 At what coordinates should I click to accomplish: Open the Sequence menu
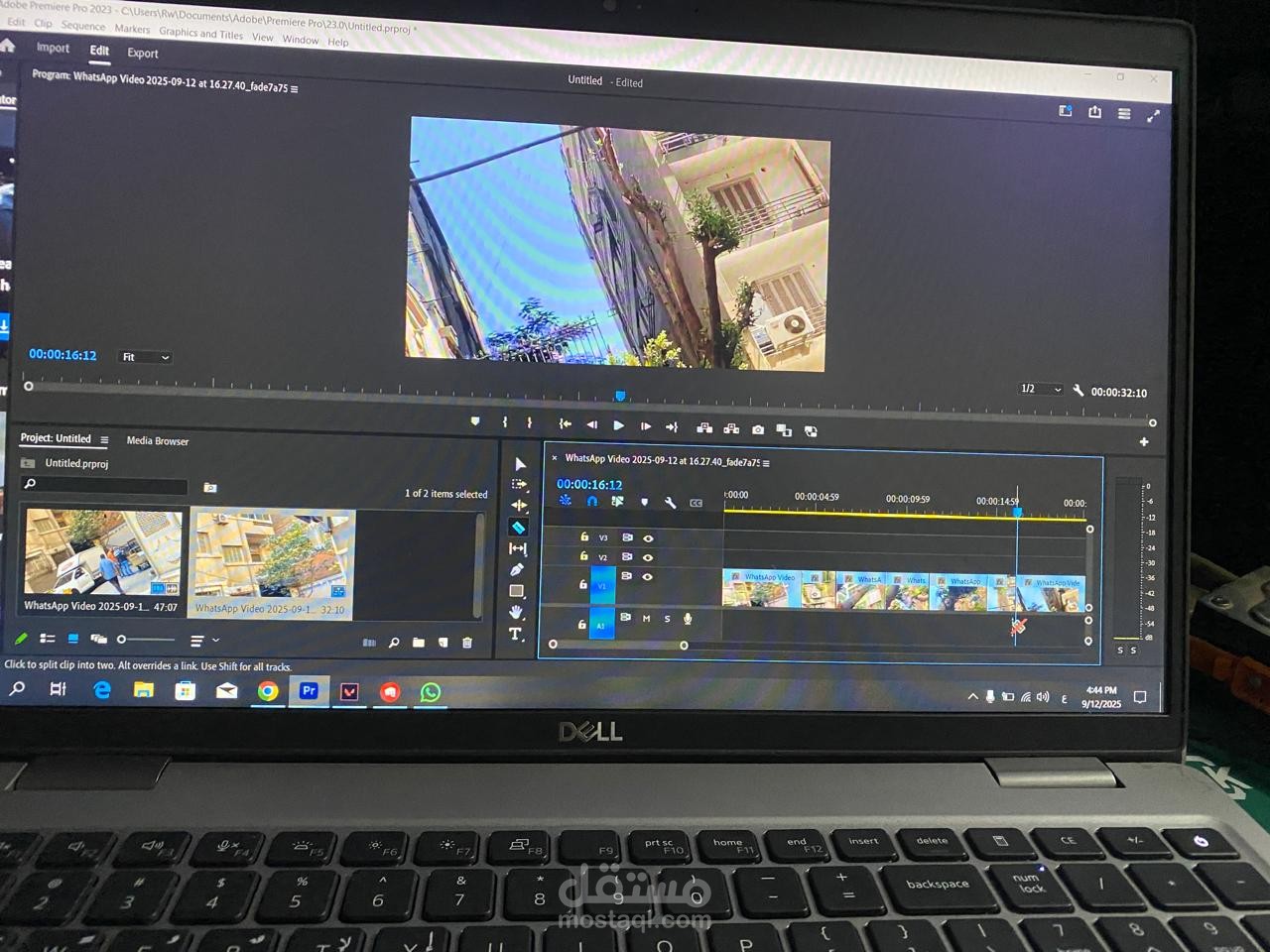point(83,26)
